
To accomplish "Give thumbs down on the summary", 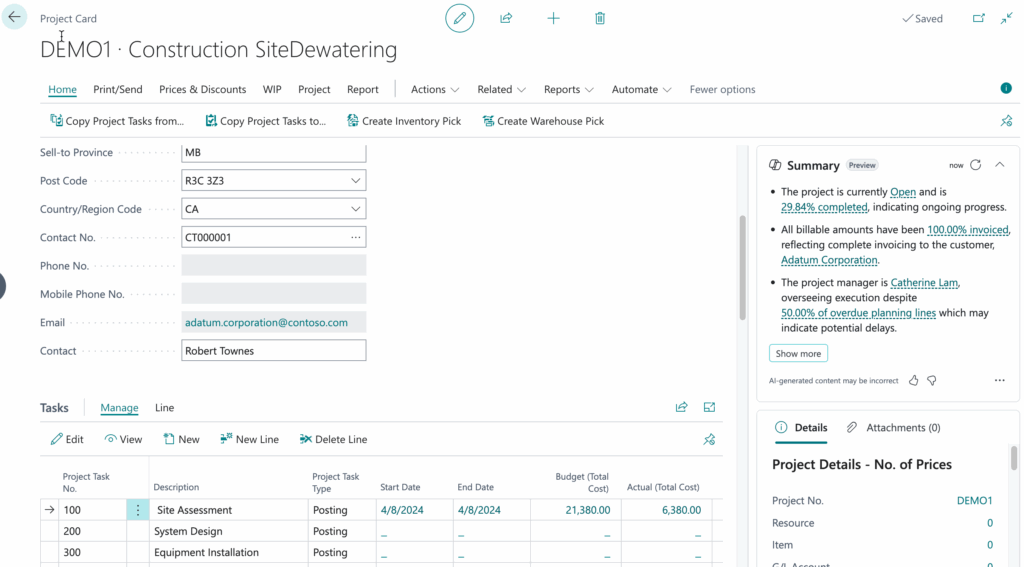I will [x=932, y=380].
